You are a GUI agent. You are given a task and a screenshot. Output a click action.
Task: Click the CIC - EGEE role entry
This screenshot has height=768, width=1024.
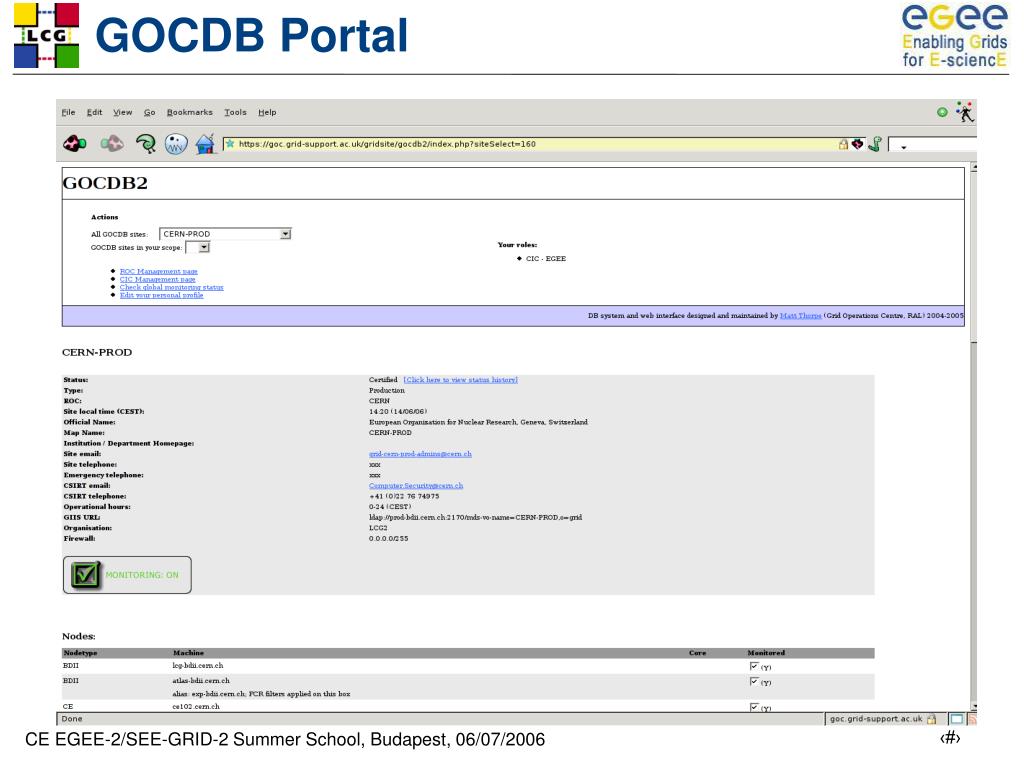point(546,259)
